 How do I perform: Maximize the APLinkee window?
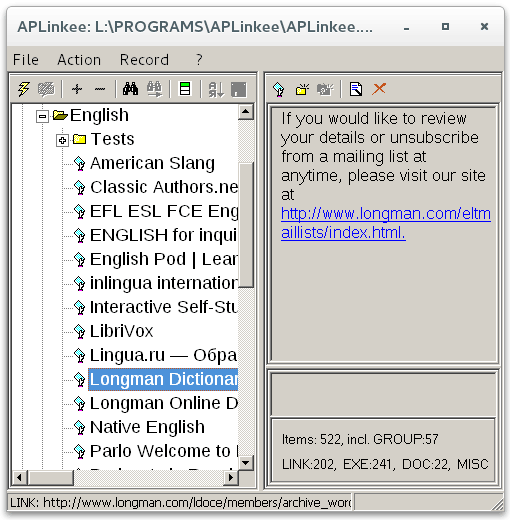445,27
